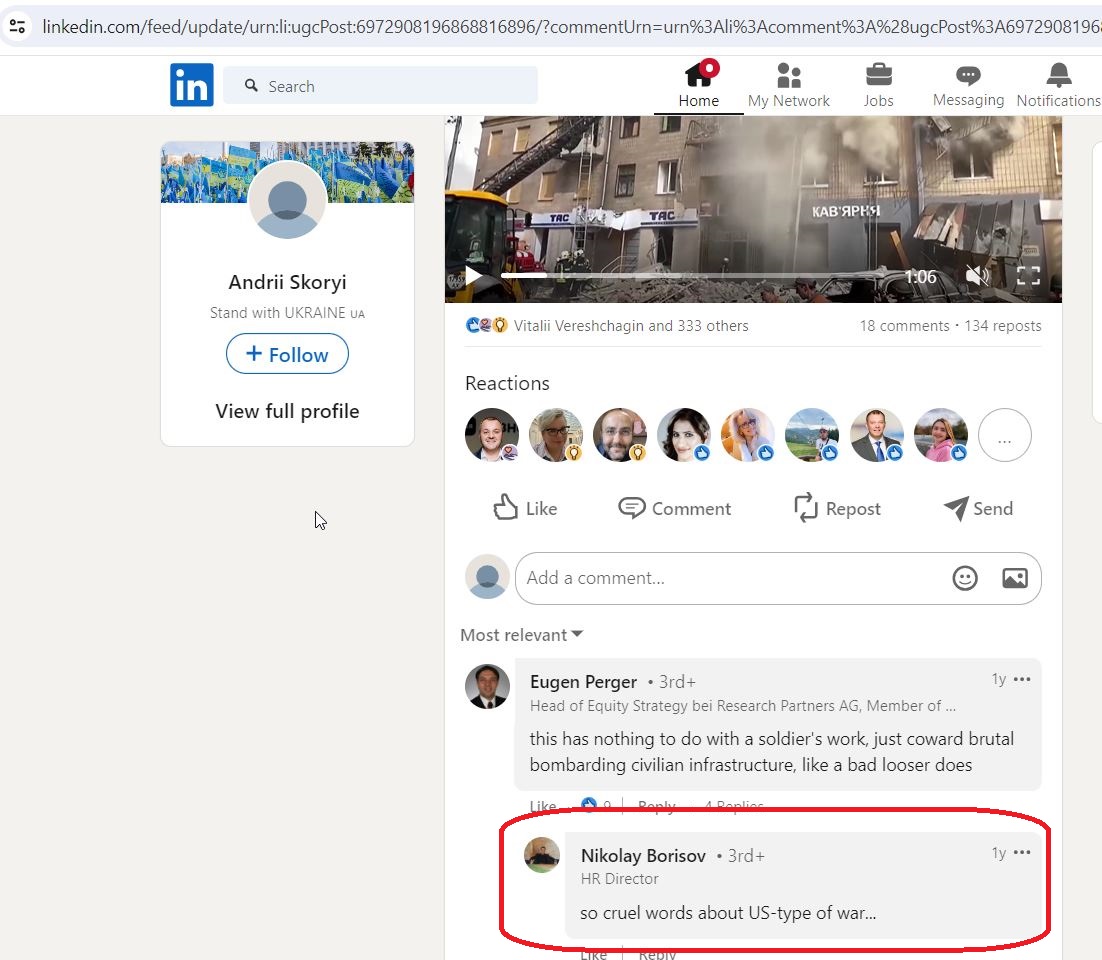The width and height of the screenshot is (1102, 960).
Task: Click your avatar beside comment box
Action: pos(487,577)
